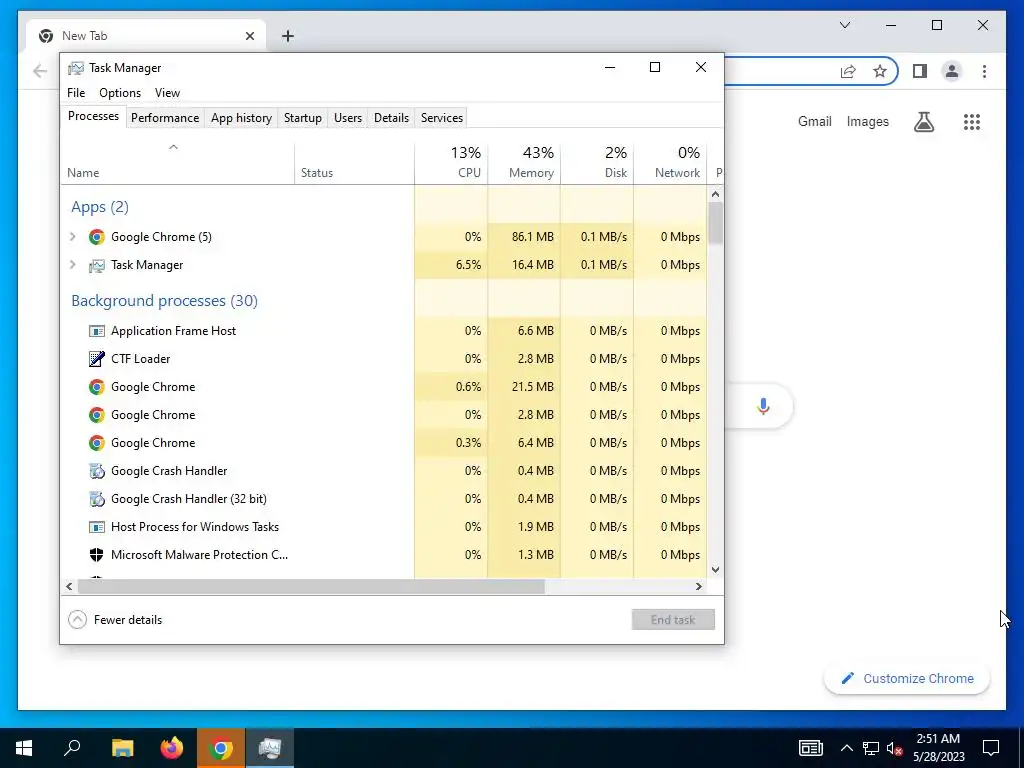Click the Task Manager row icon under Apps
The height and width of the screenshot is (768, 1024).
(97, 265)
